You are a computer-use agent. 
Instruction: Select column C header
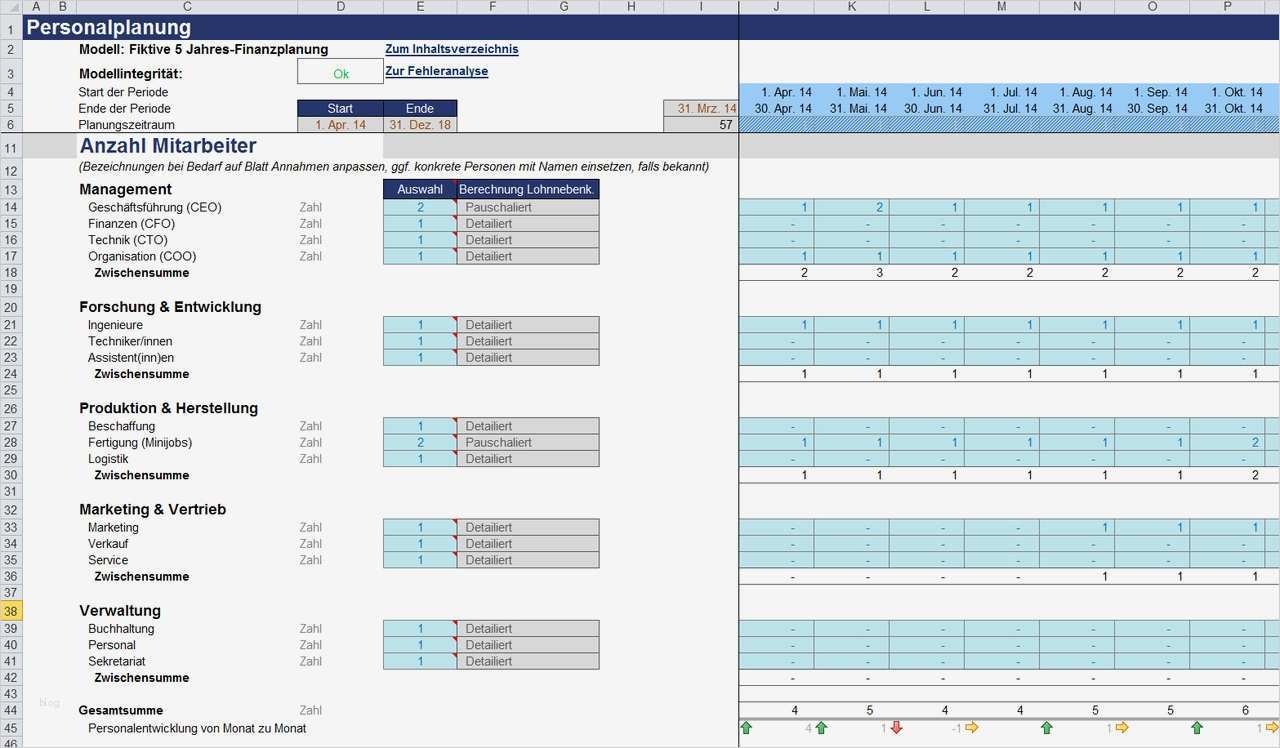point(186,7)
